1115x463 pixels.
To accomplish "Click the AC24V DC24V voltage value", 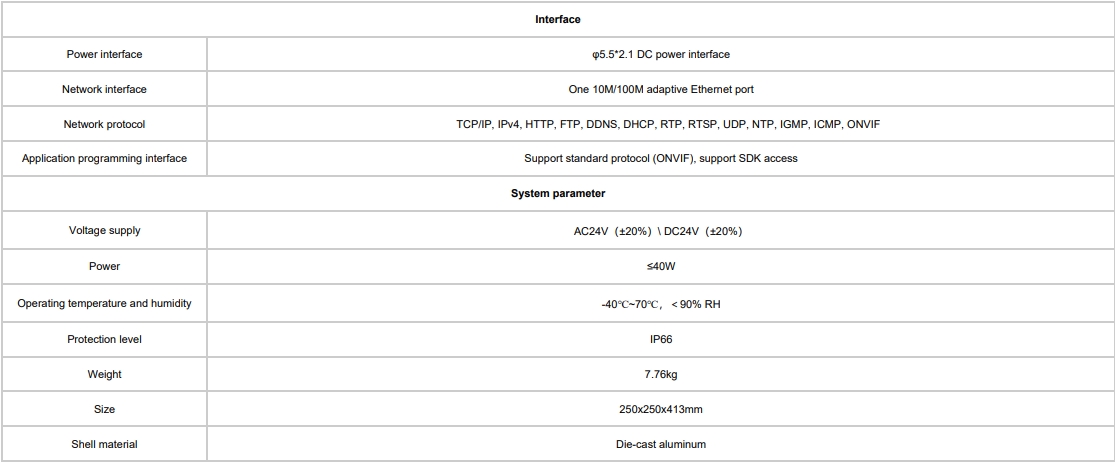I will (657, 231).
